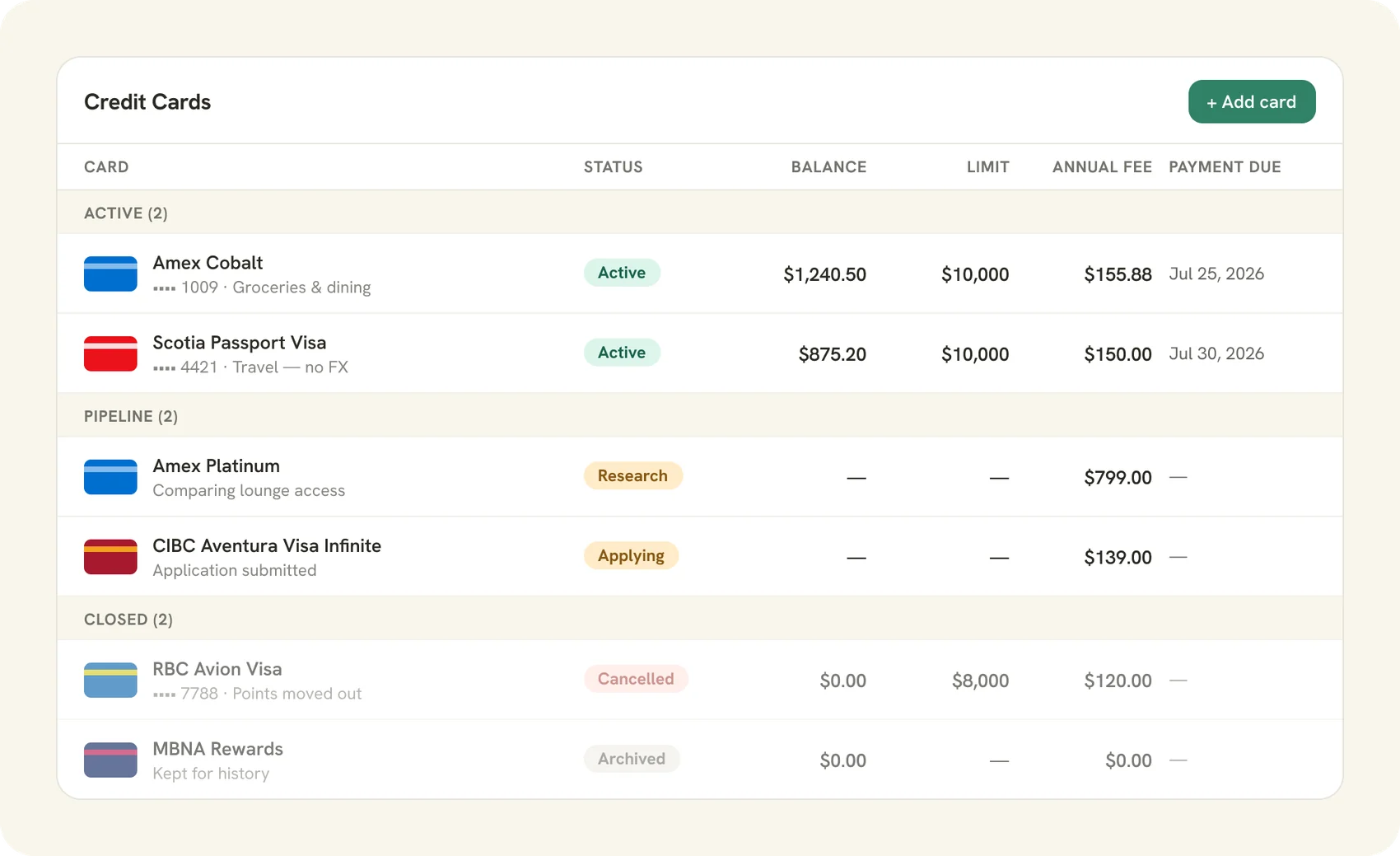Open the Scotia Passport Visa card name
This screenshot has height=856, width=1400.
[x=239, y=343]
